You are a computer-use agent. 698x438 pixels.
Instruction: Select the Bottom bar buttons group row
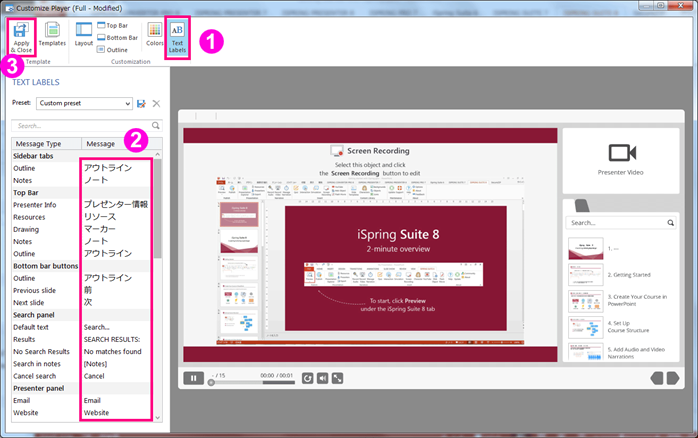pos(83,266)
